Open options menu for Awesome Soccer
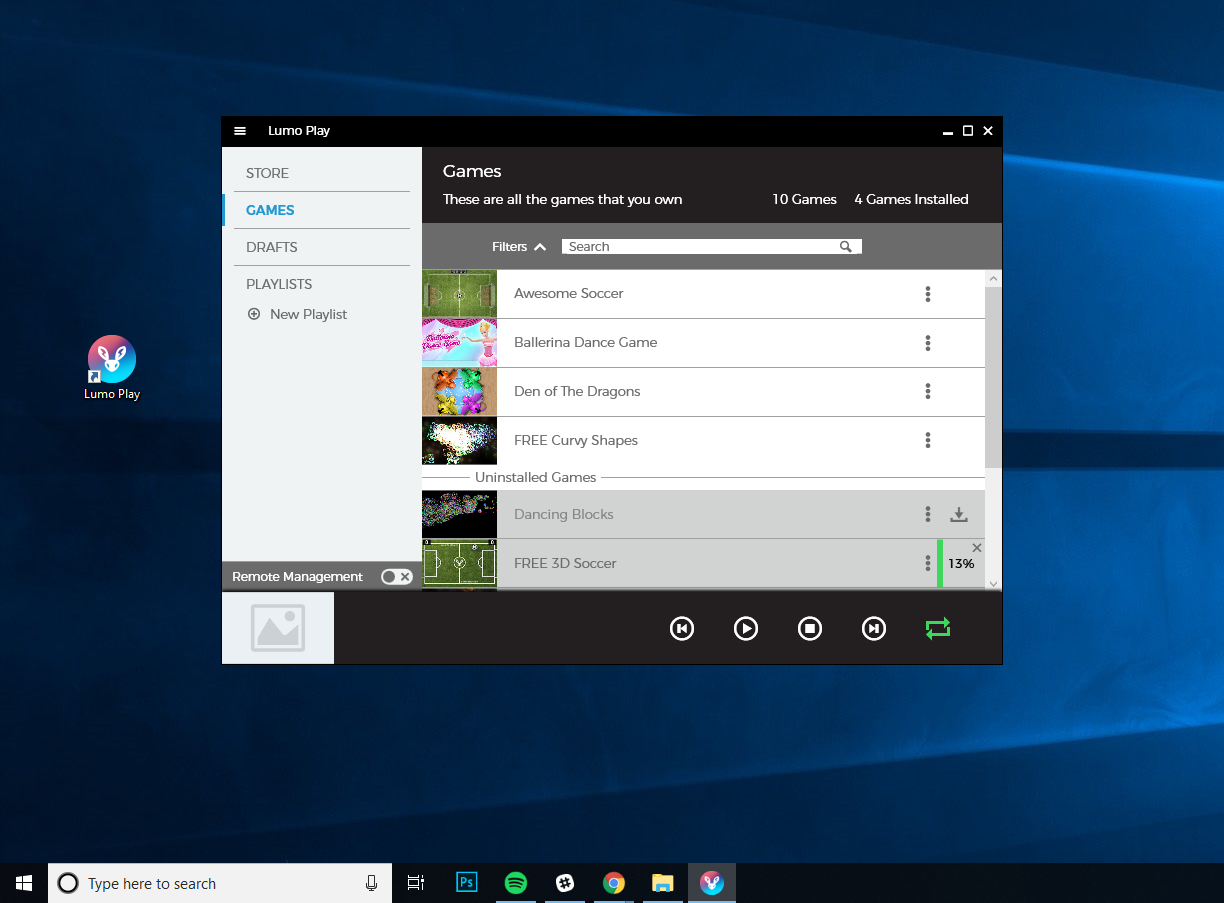Screen dimensions: 1224x903 [928, 294]
